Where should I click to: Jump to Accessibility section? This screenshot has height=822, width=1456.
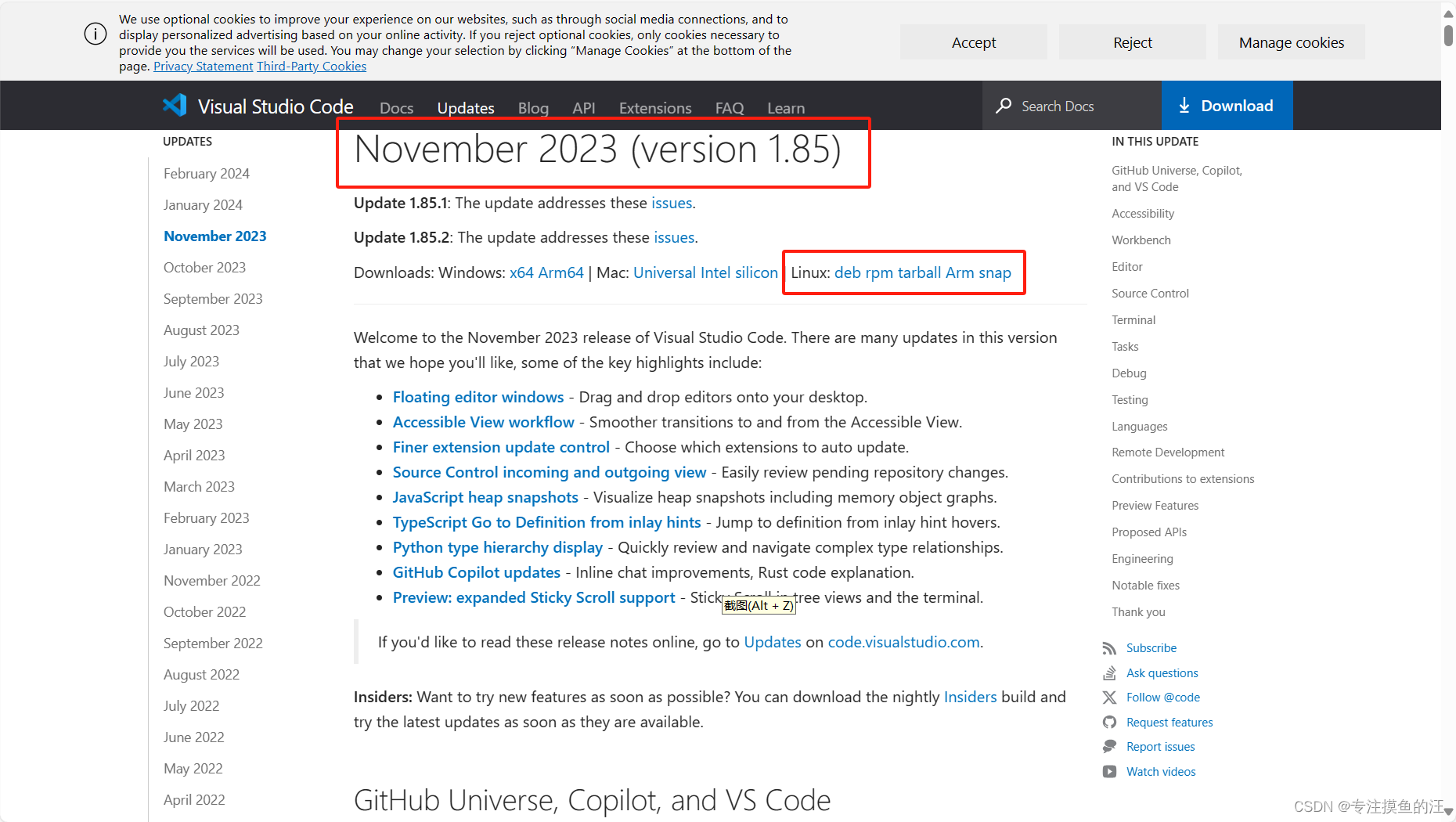1143,214
